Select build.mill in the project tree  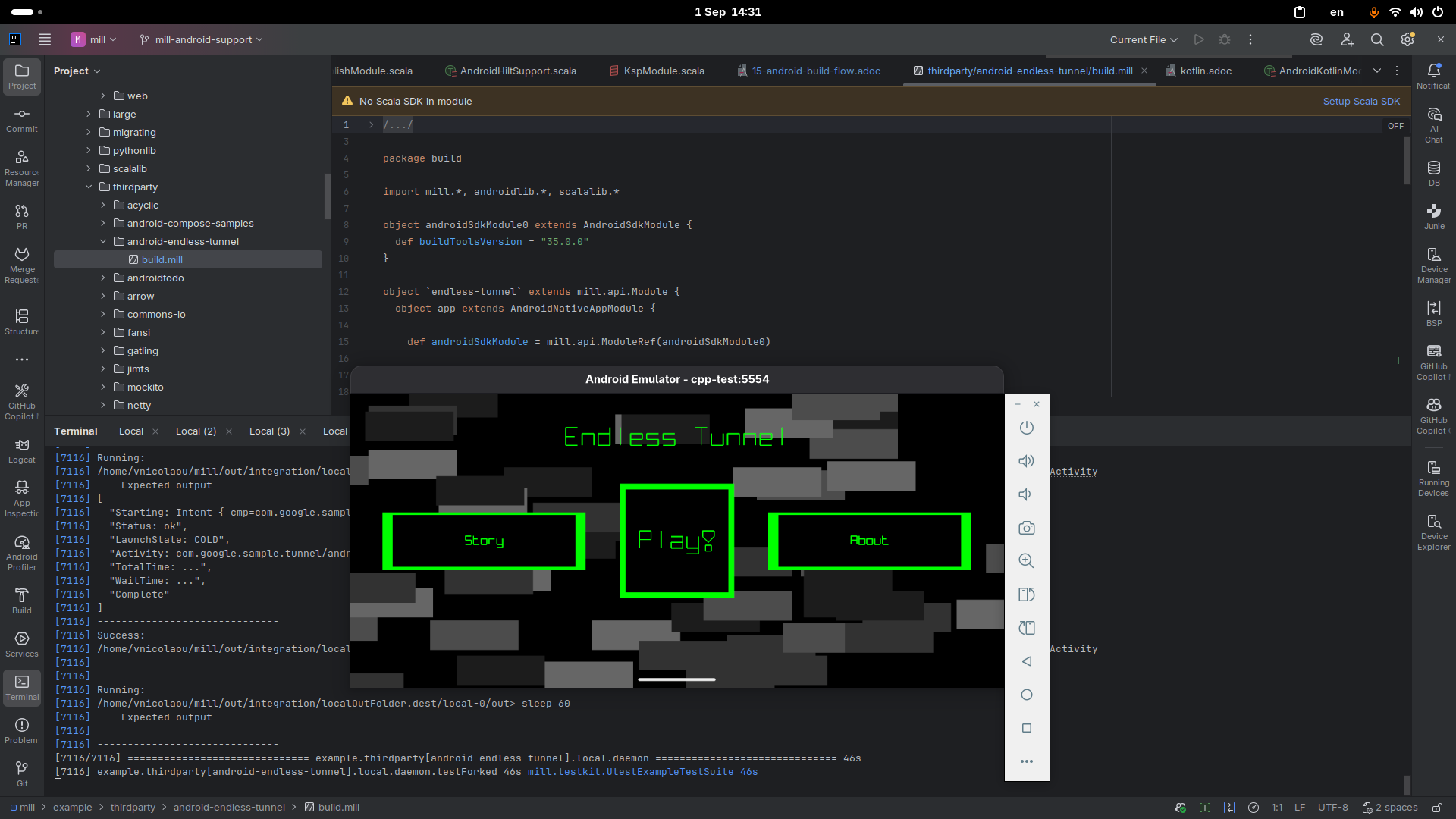(x=188, y=259)
